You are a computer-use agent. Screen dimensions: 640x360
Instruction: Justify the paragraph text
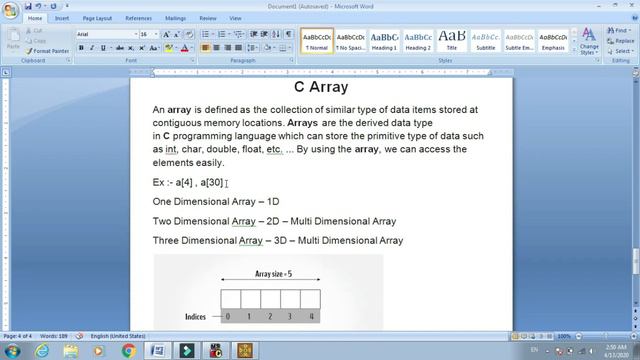click(238, 48)
